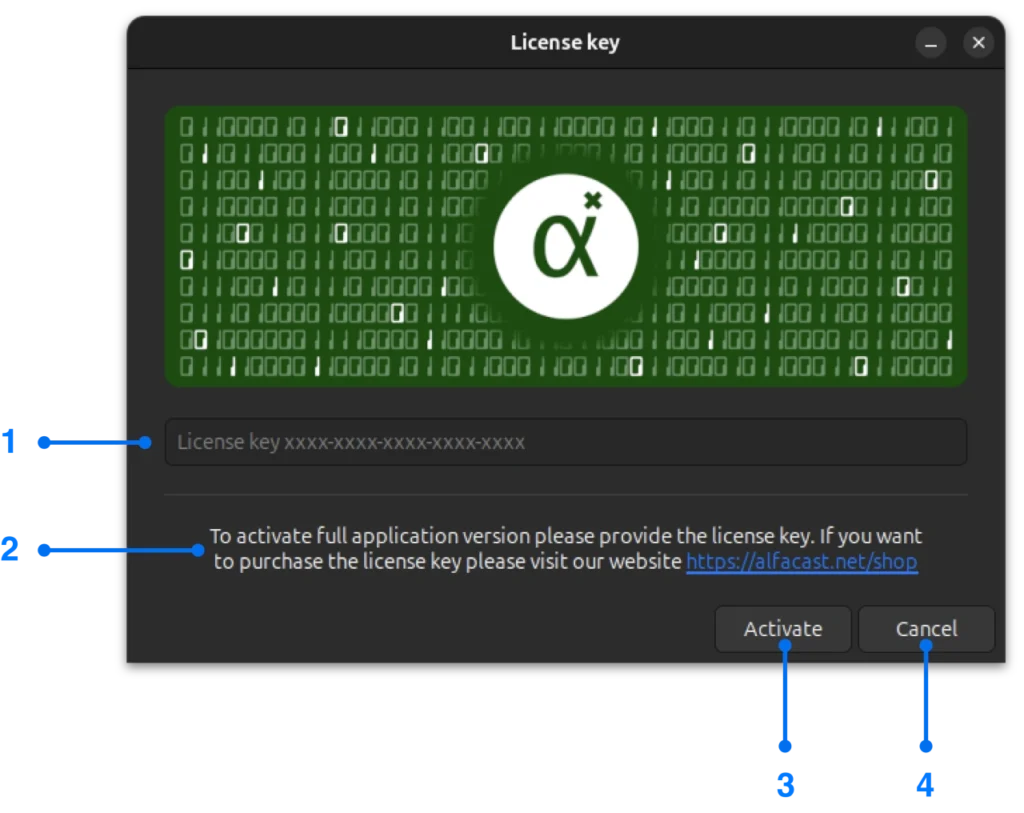Click inside the xxxx-xxxx license key box

(566, 441)
